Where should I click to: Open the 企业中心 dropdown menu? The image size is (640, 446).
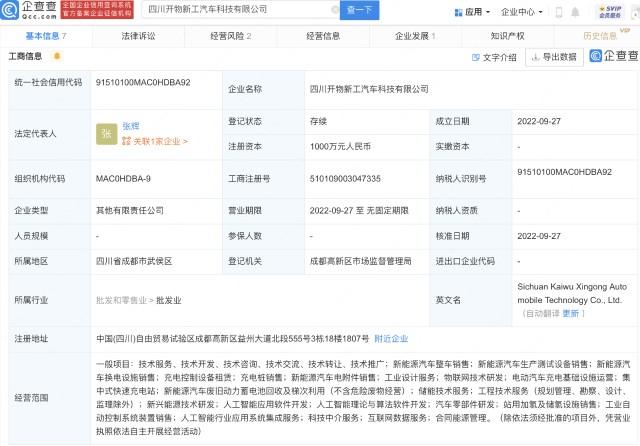[522, 12]
